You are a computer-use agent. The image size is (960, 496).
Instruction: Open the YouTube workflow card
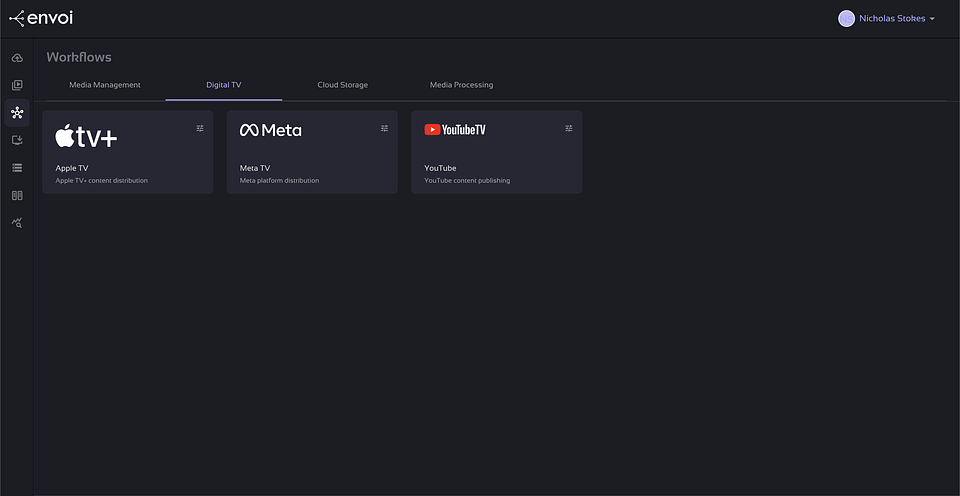[496, 158]
